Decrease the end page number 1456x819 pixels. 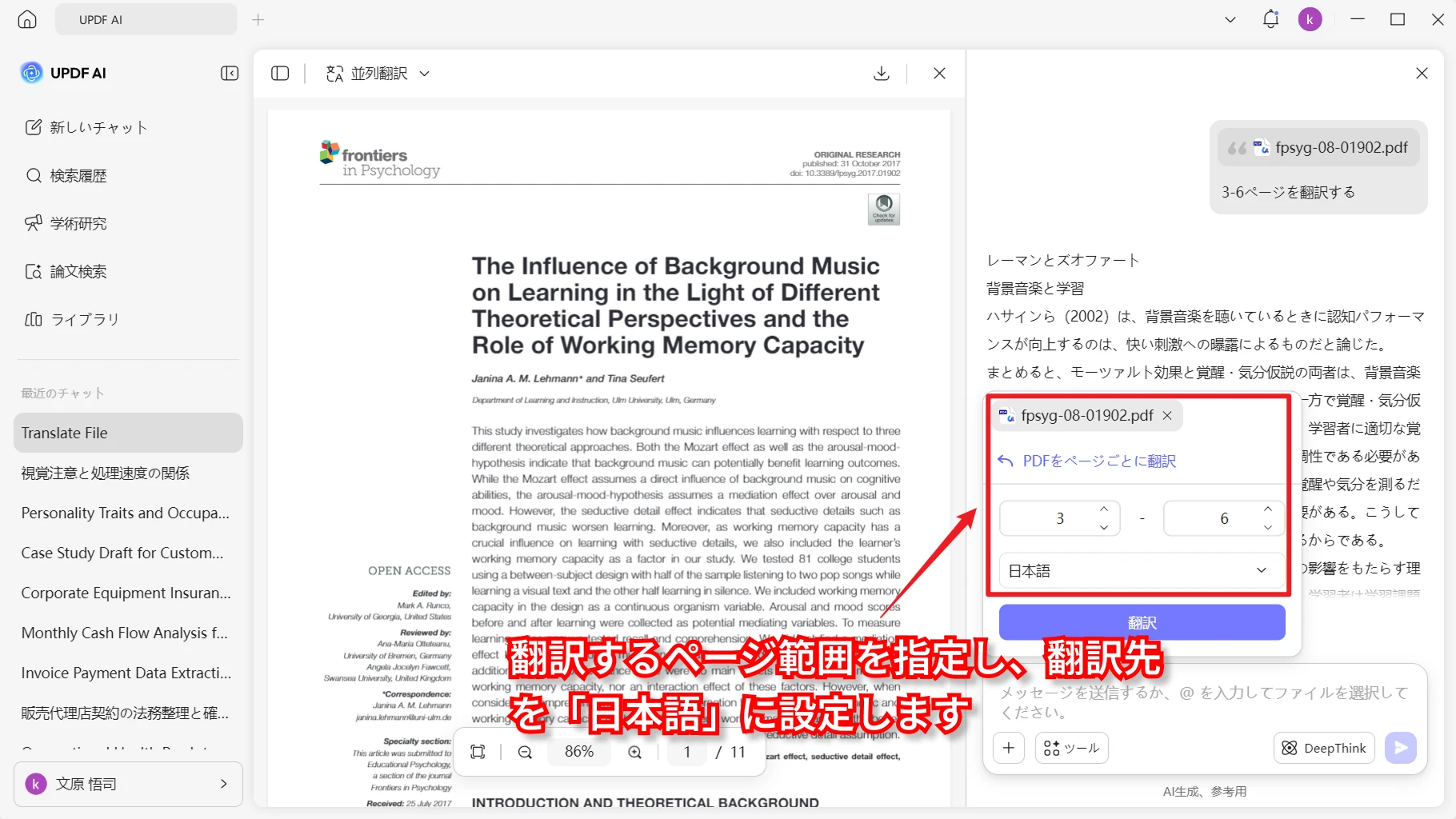[1268, 527]
